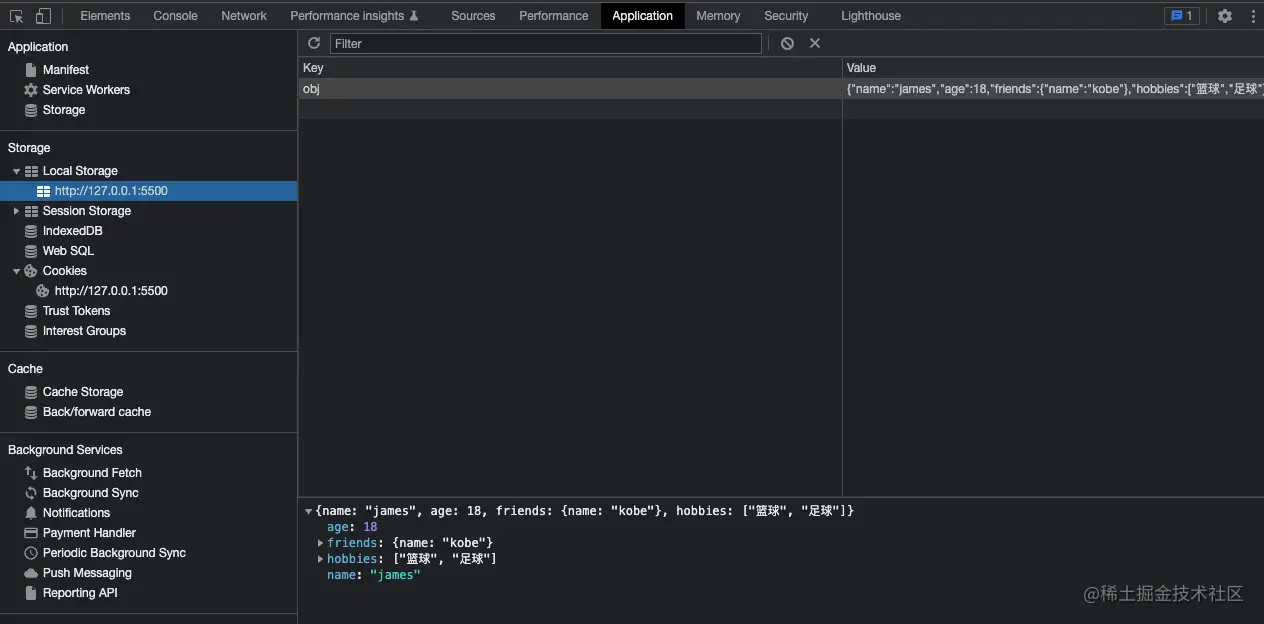
Task: Delete selected entry with X icon
Action: 815,43
